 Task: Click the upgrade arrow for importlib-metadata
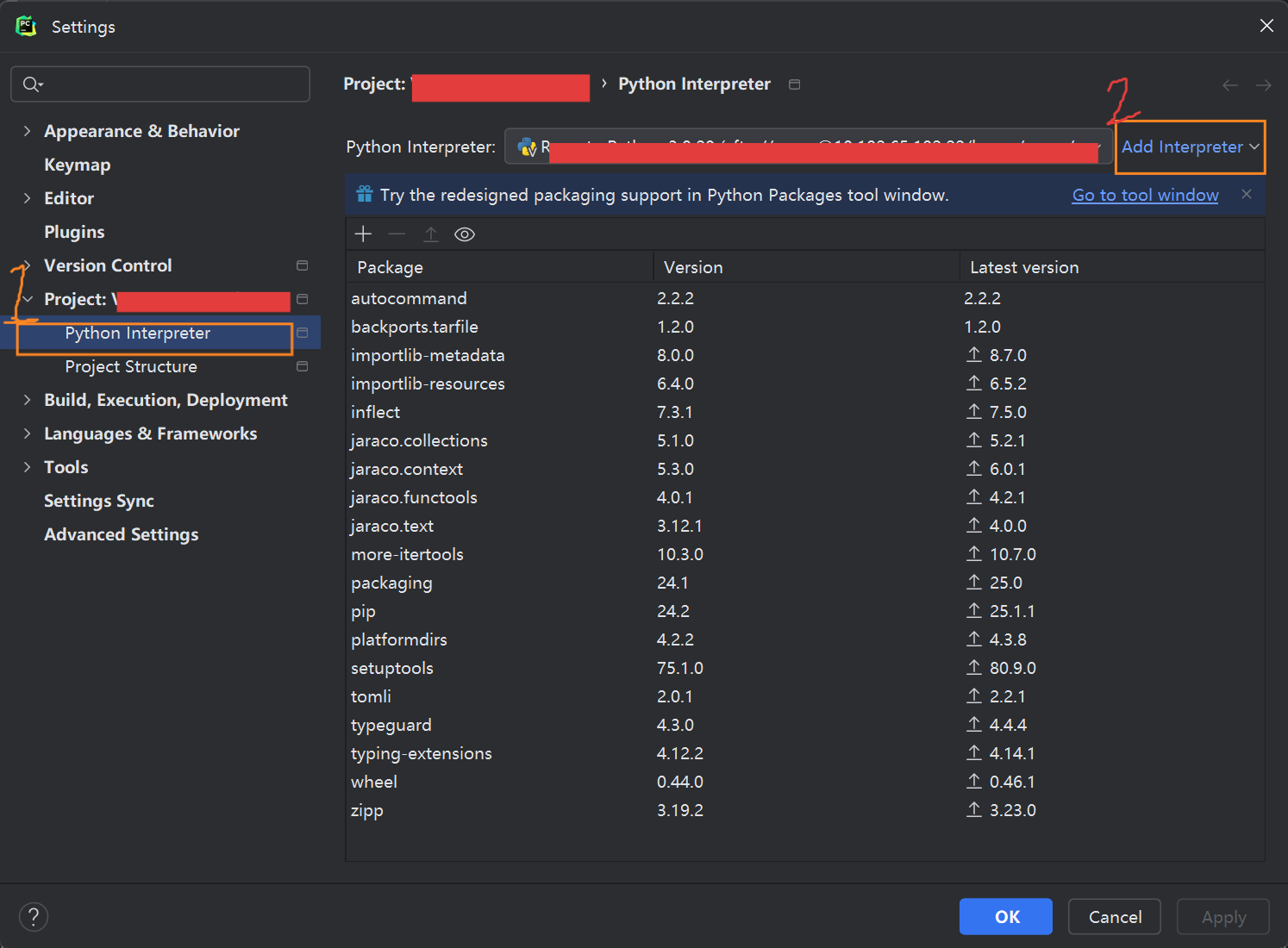point(974,354)
